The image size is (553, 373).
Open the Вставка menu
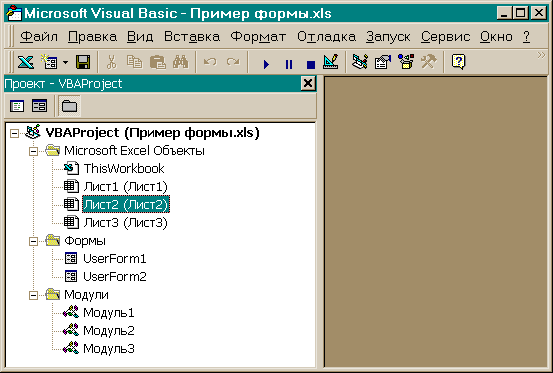(x=192, y=37)
